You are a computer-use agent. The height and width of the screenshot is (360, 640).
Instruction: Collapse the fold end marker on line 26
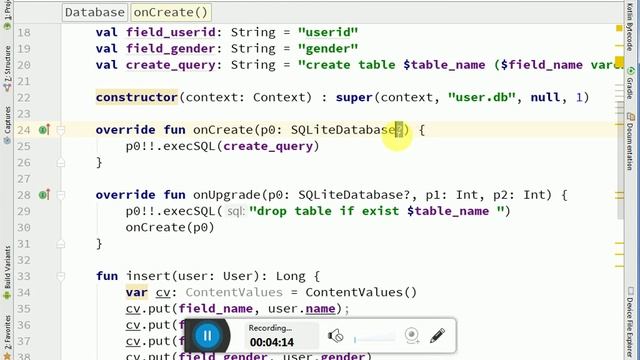coord(61,163)
